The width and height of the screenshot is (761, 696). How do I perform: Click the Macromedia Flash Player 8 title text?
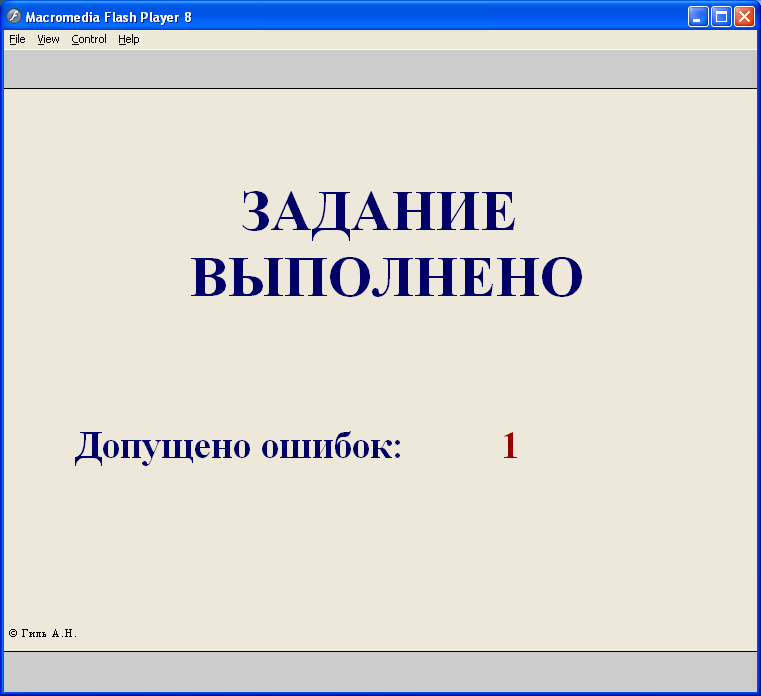click(108, 17)
